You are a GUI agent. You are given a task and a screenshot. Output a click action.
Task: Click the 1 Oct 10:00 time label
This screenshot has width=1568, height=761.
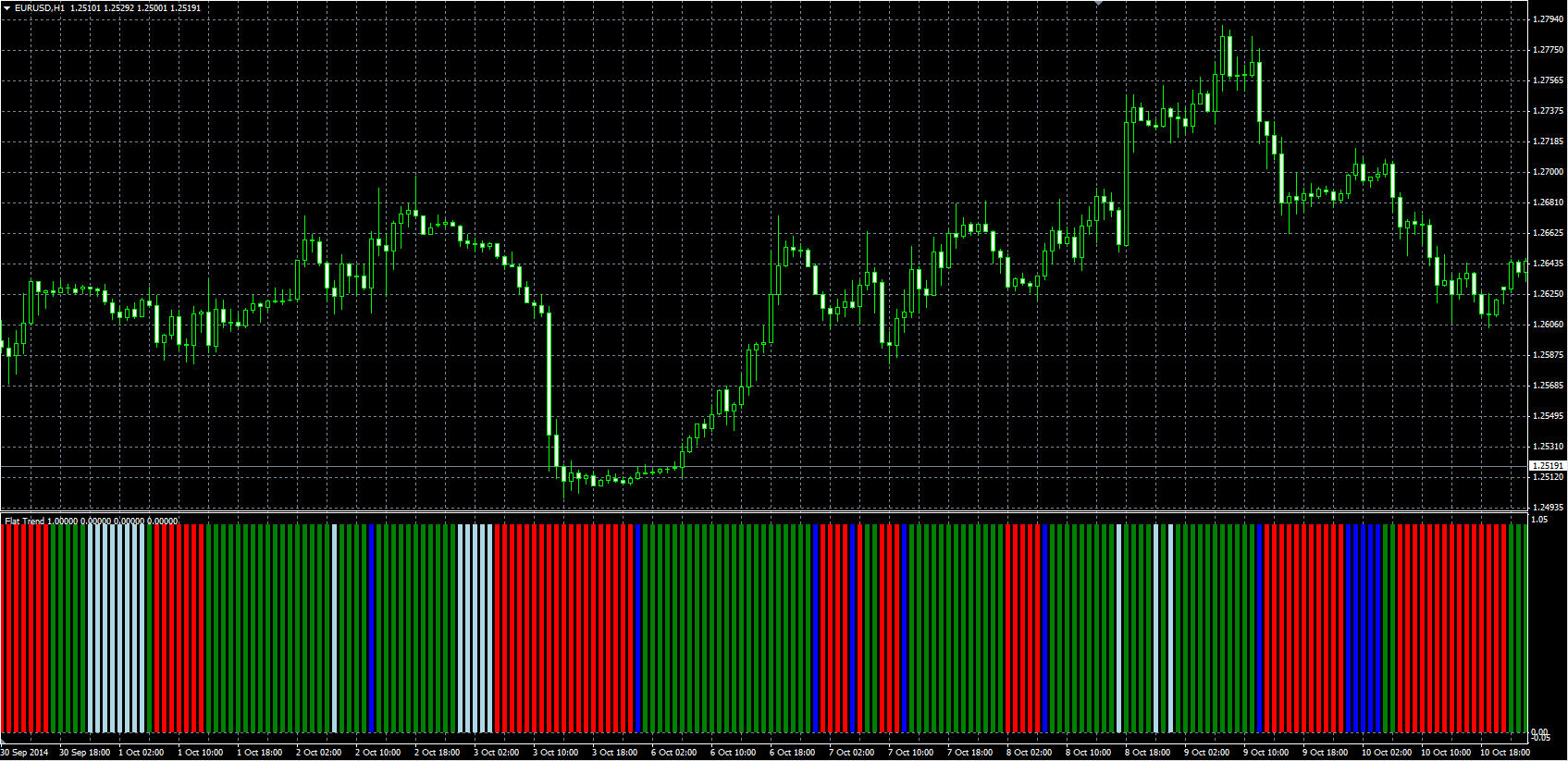pyautogui.click(x=201, y=753)
